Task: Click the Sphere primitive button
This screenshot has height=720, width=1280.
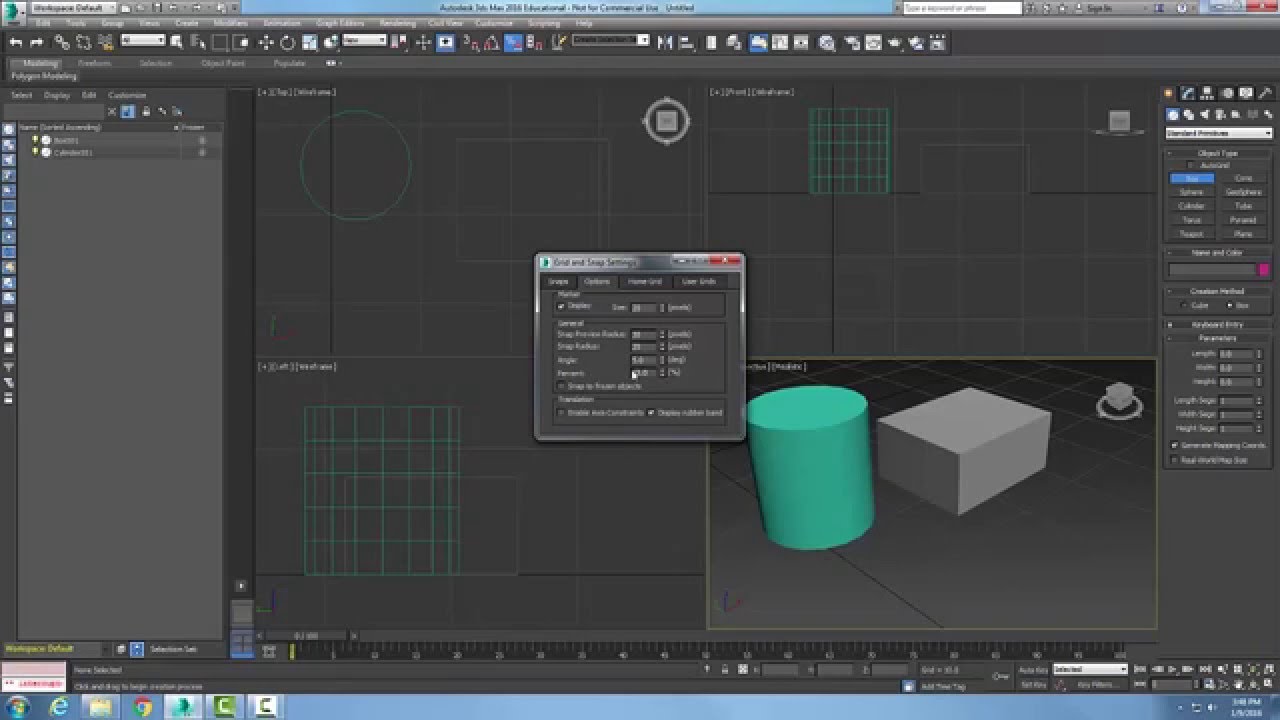Action: pyautogui.click(x=1191, y=192)
